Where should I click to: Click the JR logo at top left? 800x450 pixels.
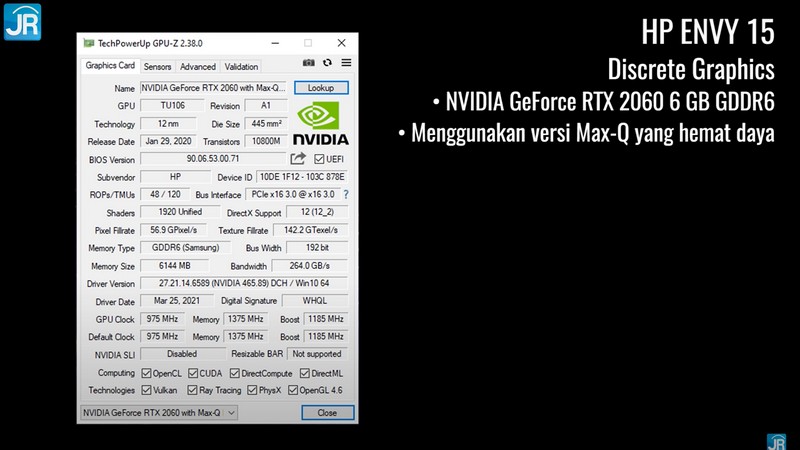[x=22, y=22]
